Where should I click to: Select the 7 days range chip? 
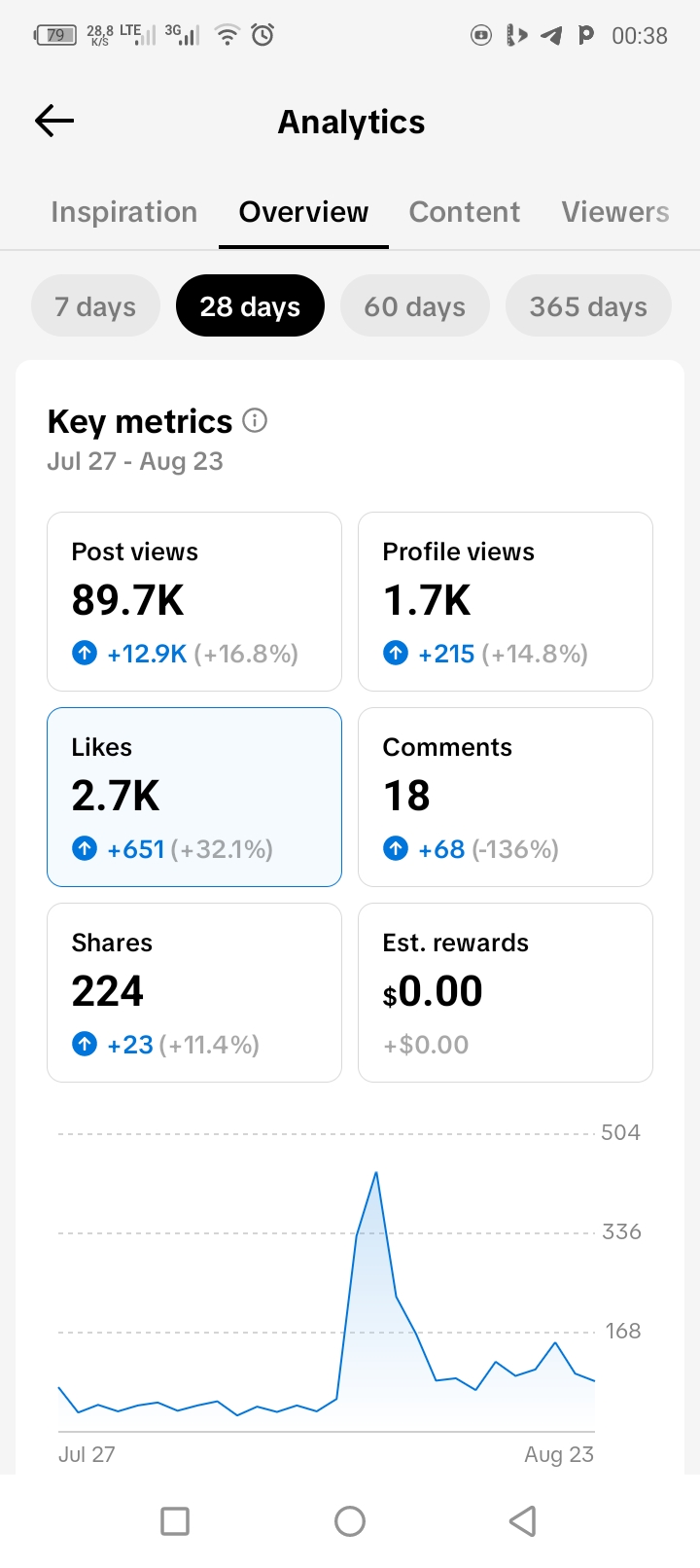click(95, 306)
